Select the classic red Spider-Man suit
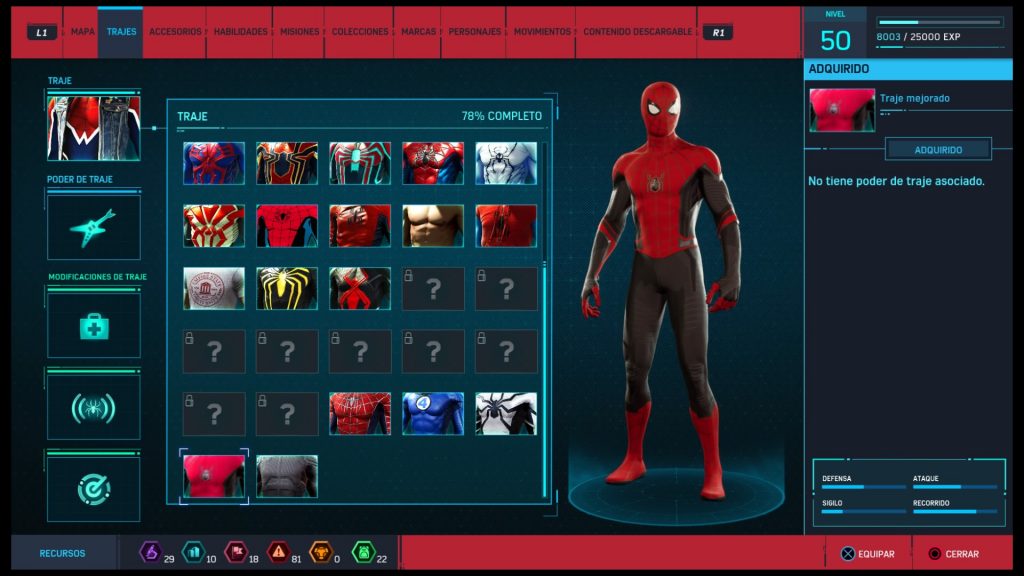The width and height of the screenshot is (1024, 576). coord(287,226)
